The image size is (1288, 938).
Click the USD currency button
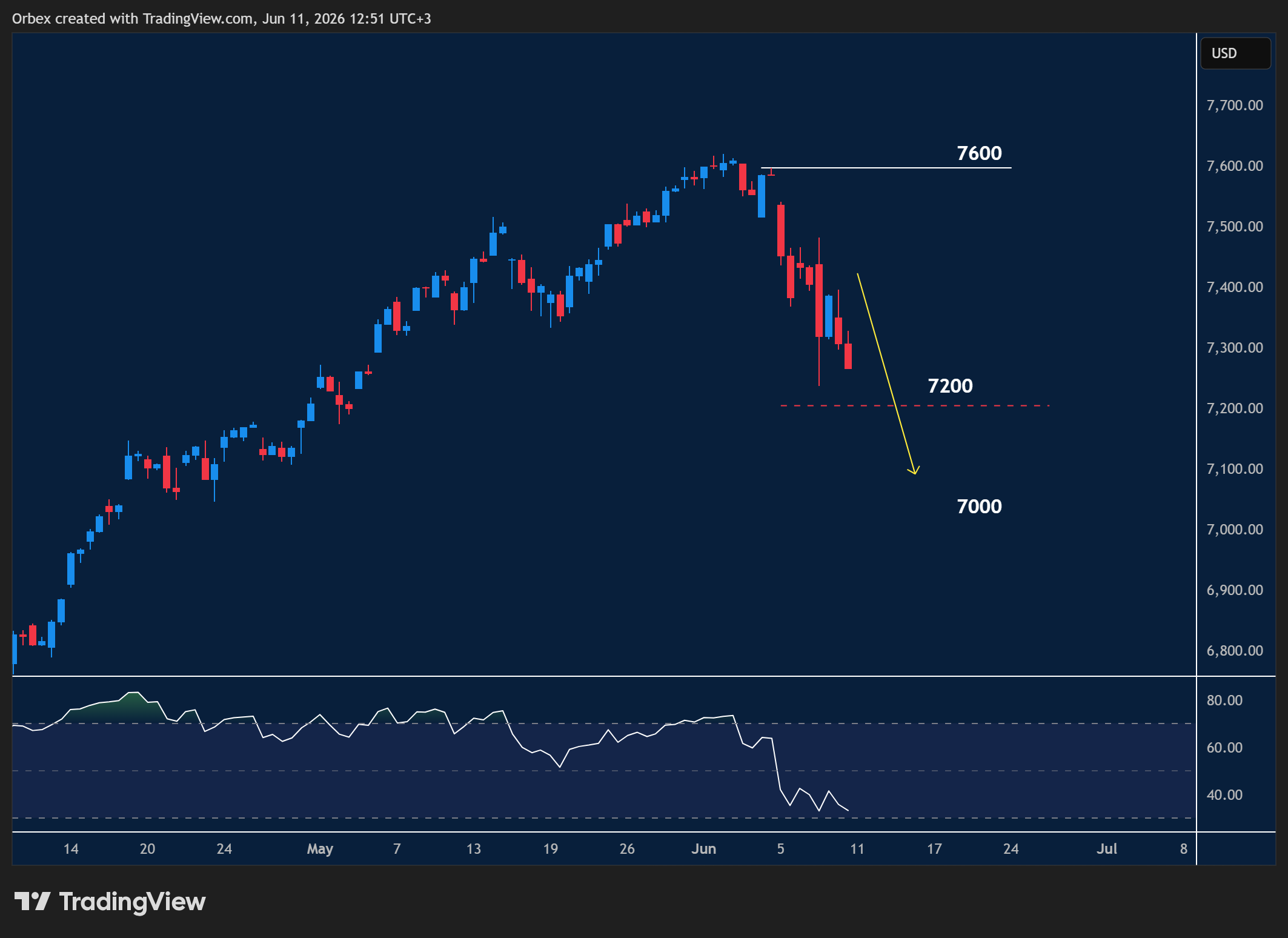click(x=1235, y=53)
